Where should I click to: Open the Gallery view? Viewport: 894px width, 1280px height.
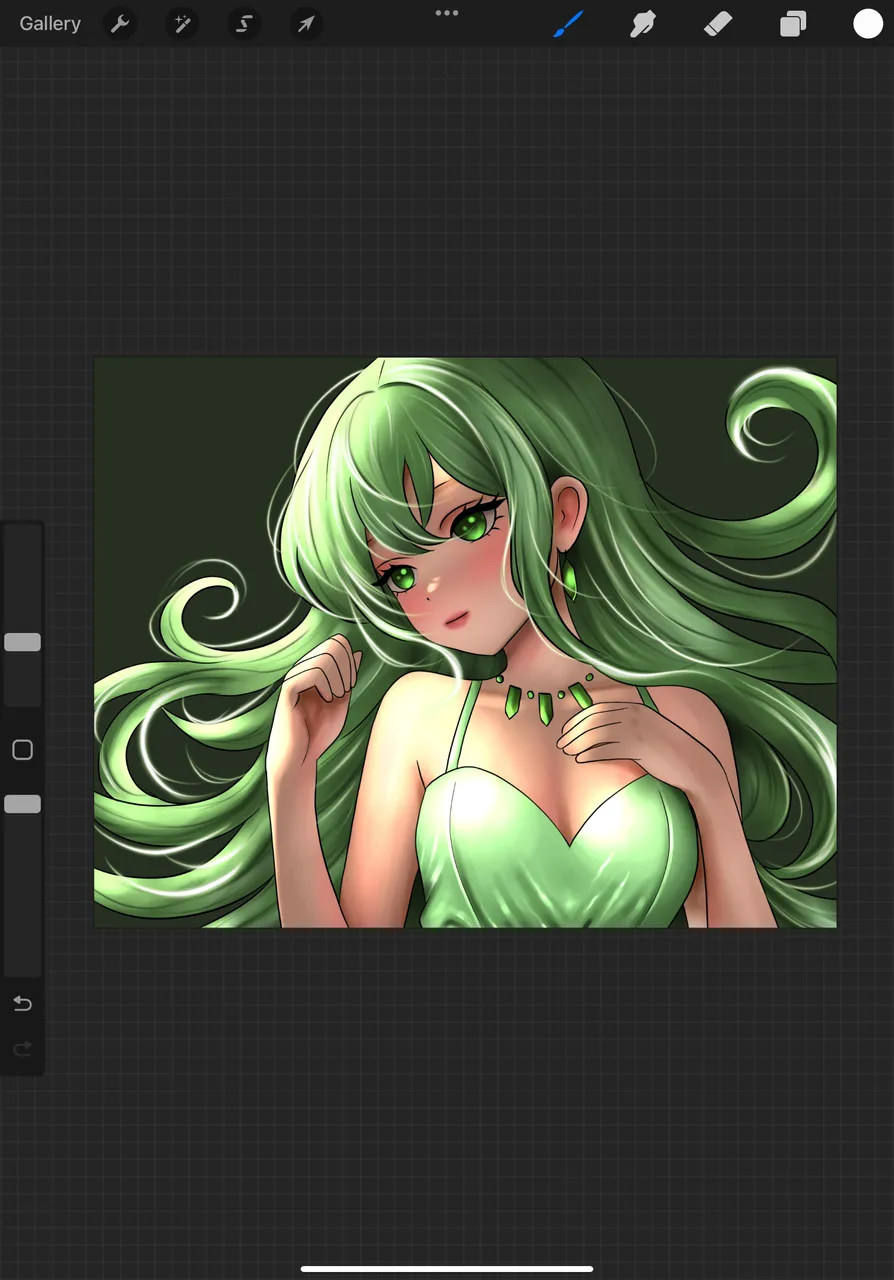[x=50, y=23]
